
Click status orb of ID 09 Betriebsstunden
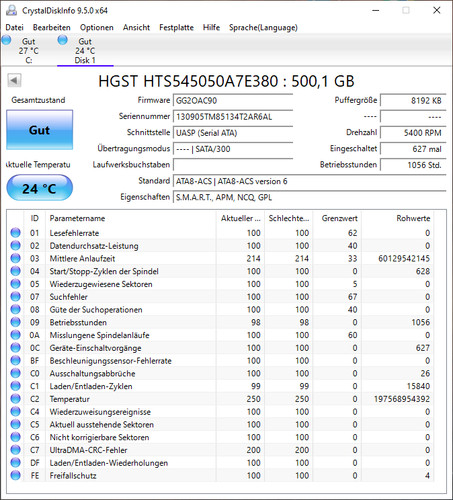point(15,322)
